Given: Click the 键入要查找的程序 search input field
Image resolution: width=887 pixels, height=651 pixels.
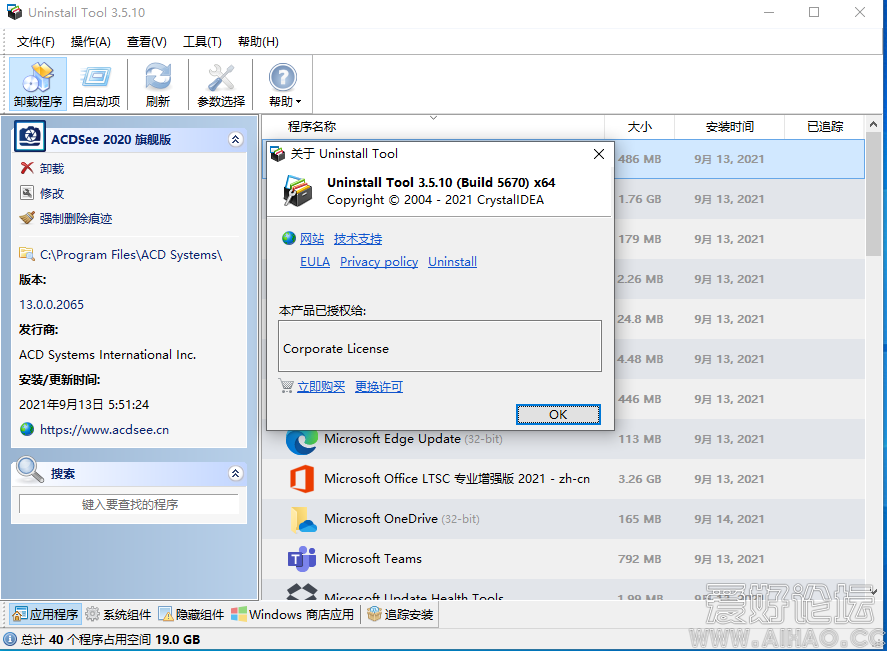Looking at the screenshot, I should pos(129,504).
